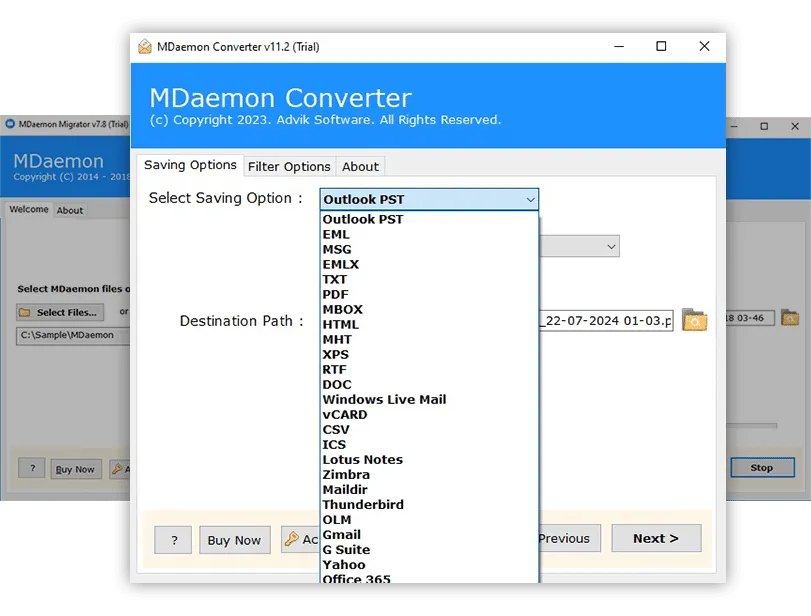Choose EMLX saving format
This screenshot has width=811, height=616.
(429, 264)
